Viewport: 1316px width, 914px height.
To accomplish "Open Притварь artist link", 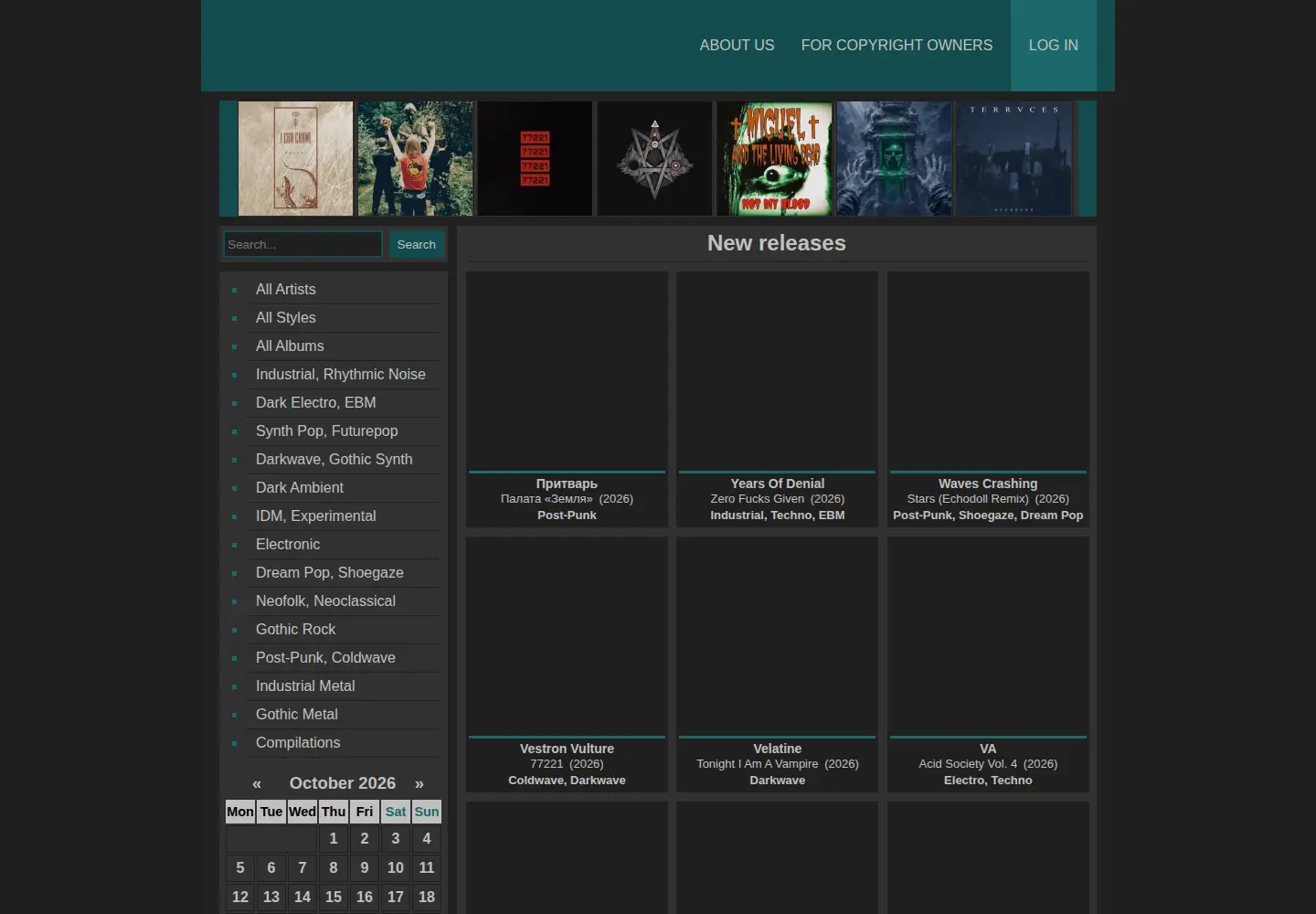I will [x=567, y=484].
